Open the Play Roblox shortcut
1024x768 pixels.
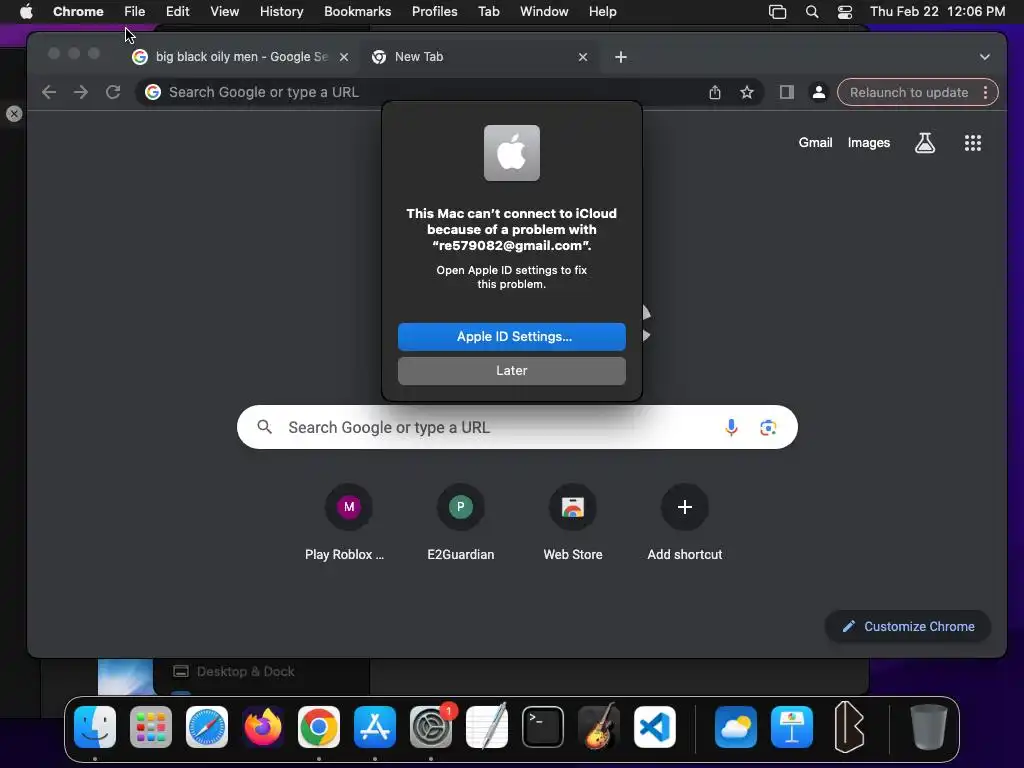tap(349, 522)
